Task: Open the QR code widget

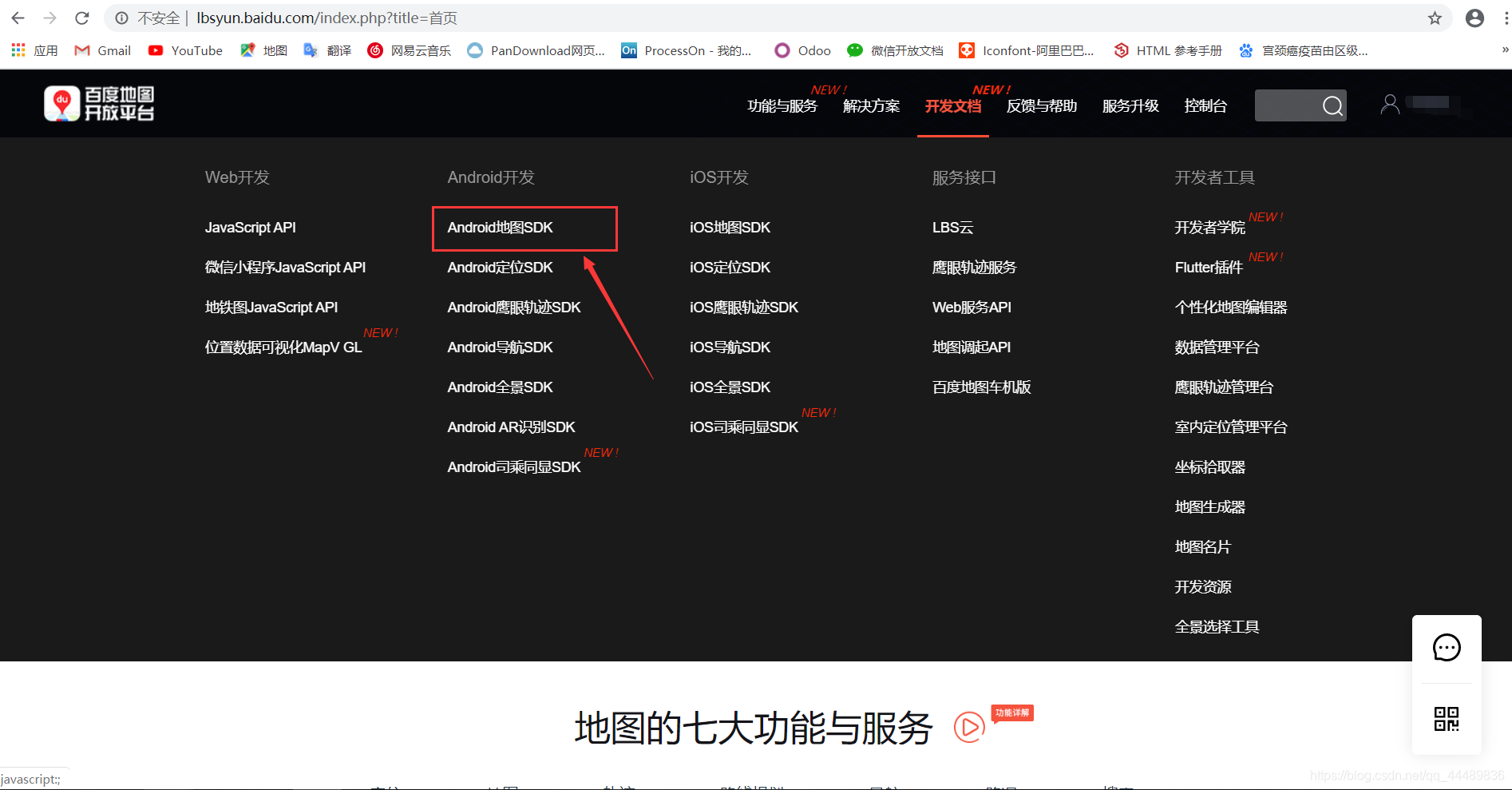Action: coord(1447,719)
